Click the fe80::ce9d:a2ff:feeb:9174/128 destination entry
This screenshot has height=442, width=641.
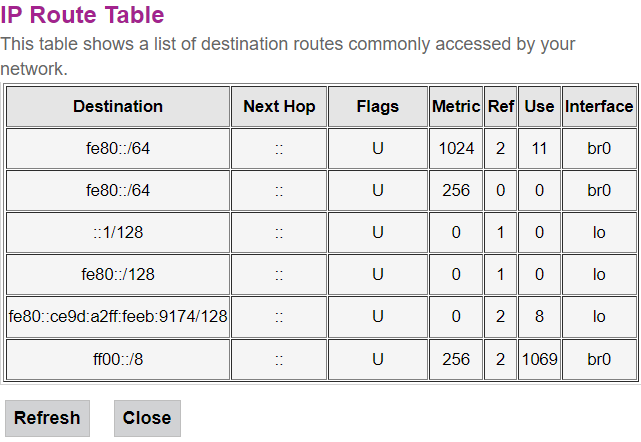[118, 317]
